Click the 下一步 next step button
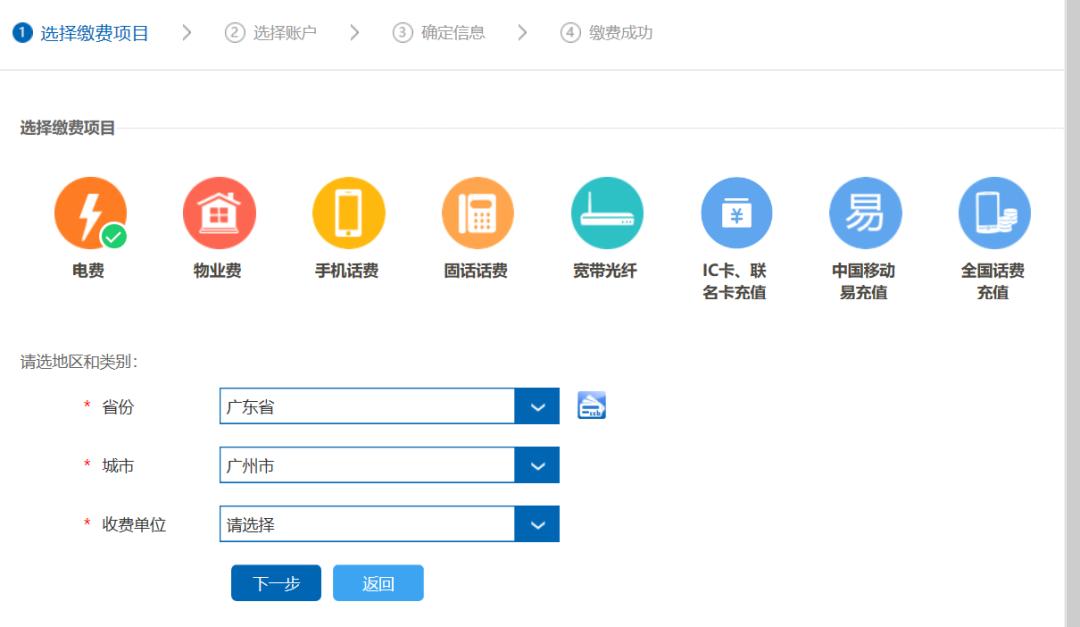The width and height of the screenshot is (1080, 627). point(275,582)
